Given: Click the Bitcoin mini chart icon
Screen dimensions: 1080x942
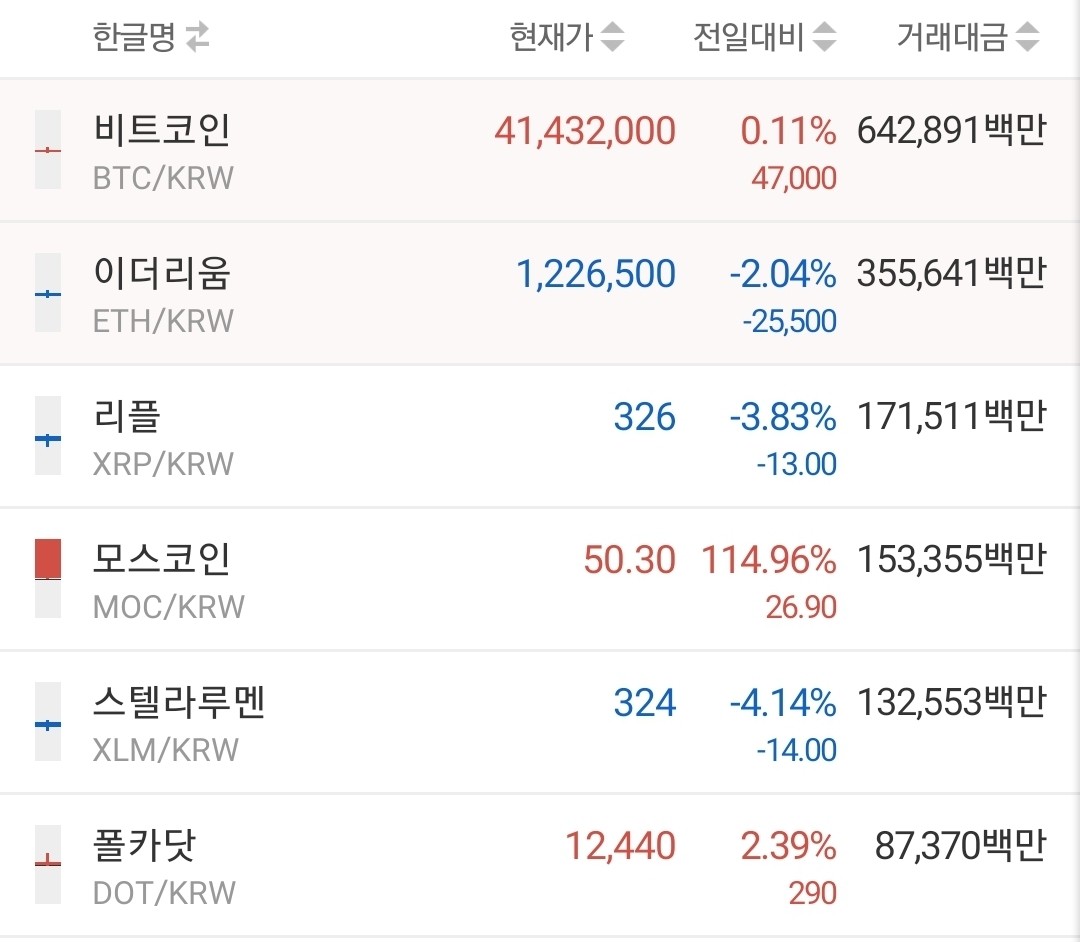Looking at the screenshot, I should click(48, 149).
